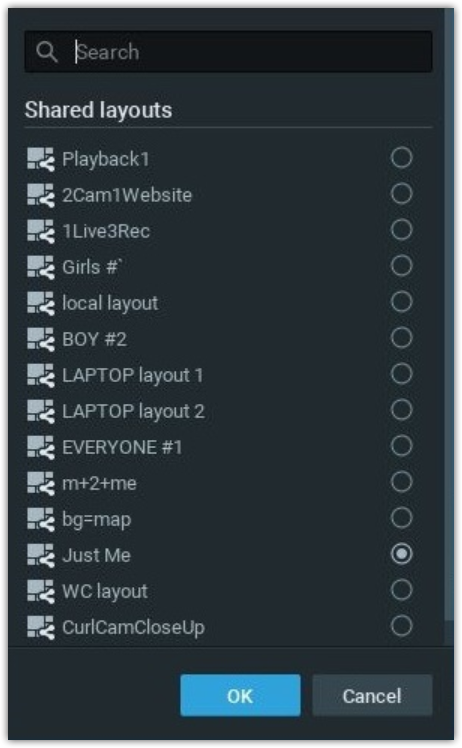This screenshot has height=748, width=462.
Task: Click the layout icon beside CurlCamCloseUp
Action: coord(41,627)
